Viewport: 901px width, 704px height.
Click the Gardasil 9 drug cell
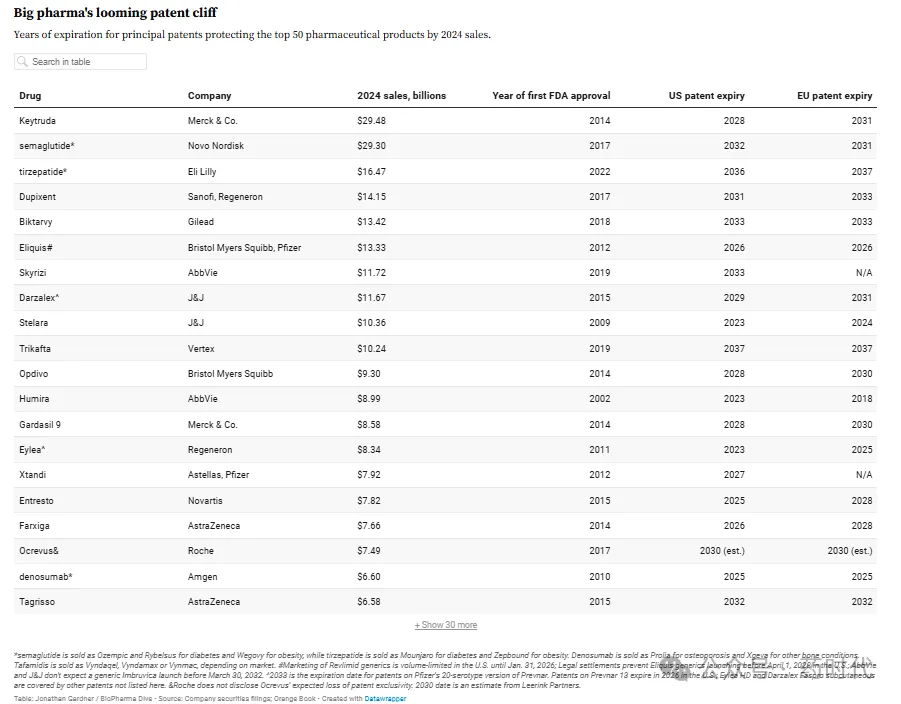(40, 425)
